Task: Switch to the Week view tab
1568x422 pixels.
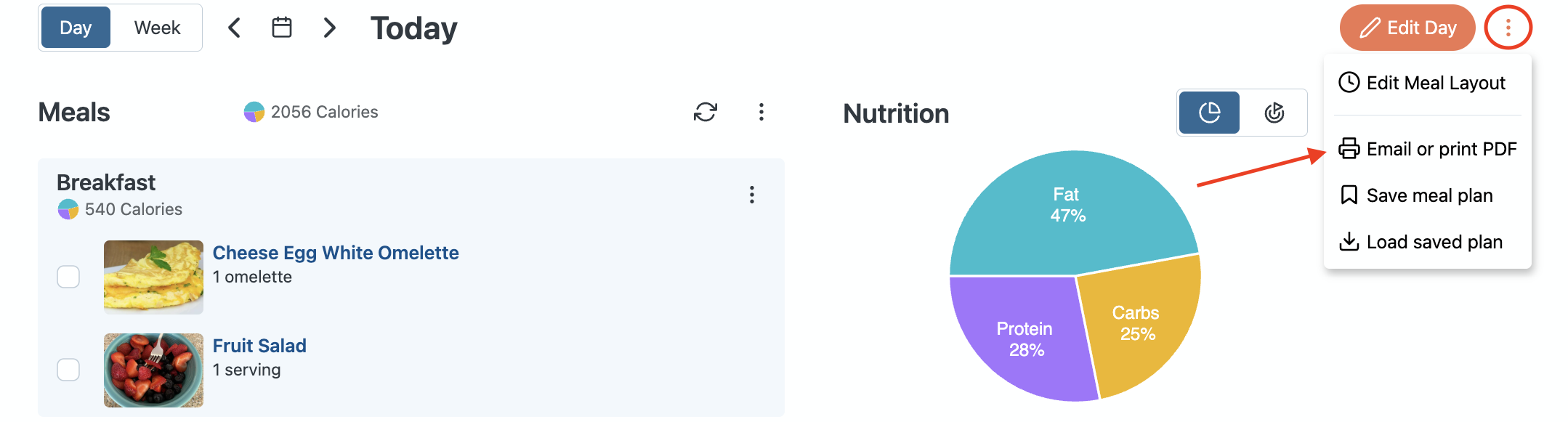Action: 157,28
